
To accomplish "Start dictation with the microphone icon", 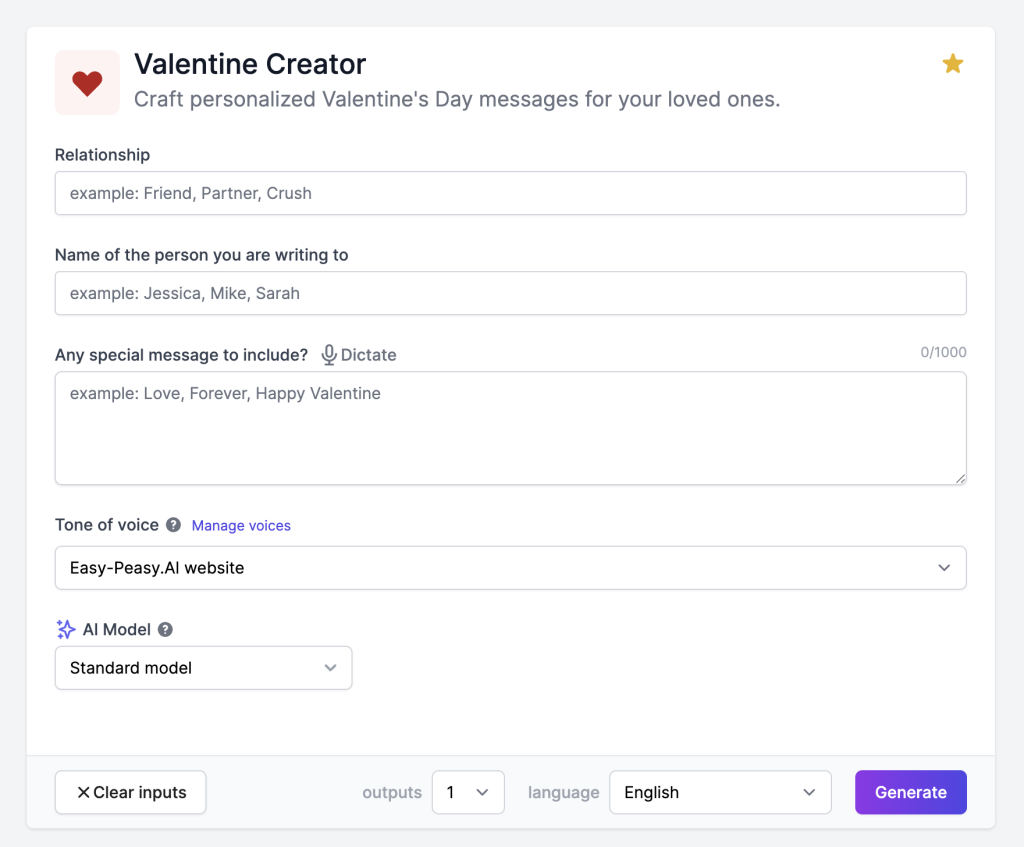I will [329, 355].
